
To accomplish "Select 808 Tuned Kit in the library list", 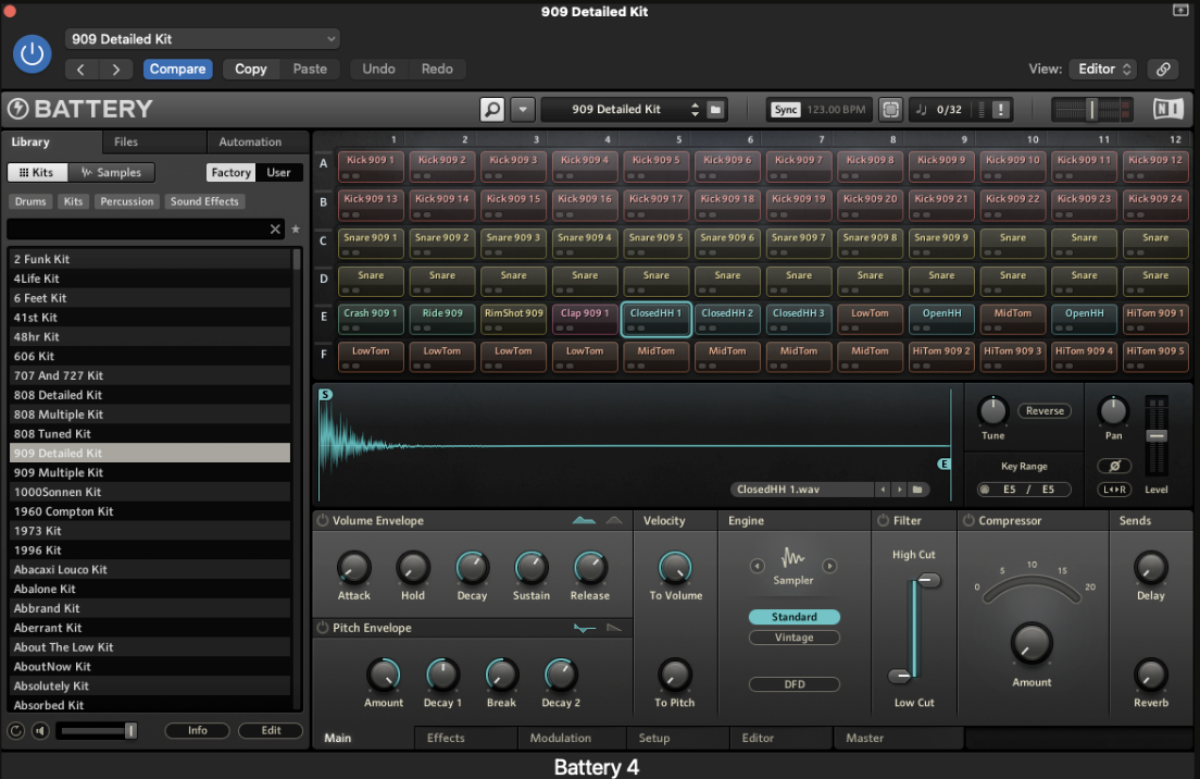I will [x=150, y=434].
